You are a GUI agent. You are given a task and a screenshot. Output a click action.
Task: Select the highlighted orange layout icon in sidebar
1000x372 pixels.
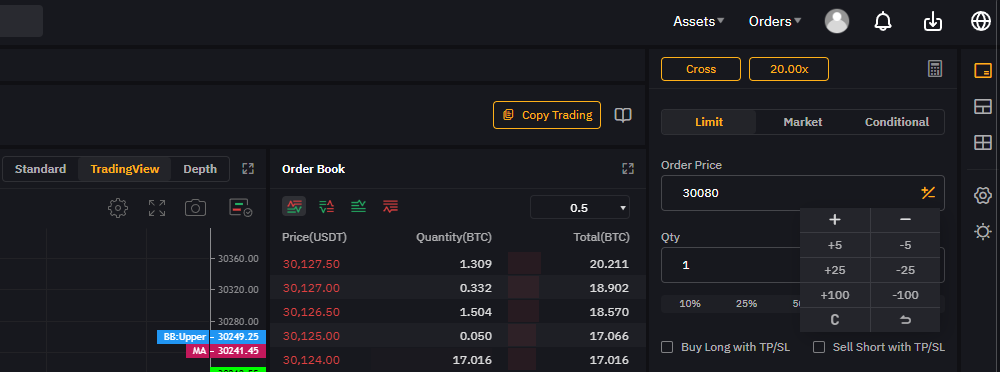tap(983, 70)
